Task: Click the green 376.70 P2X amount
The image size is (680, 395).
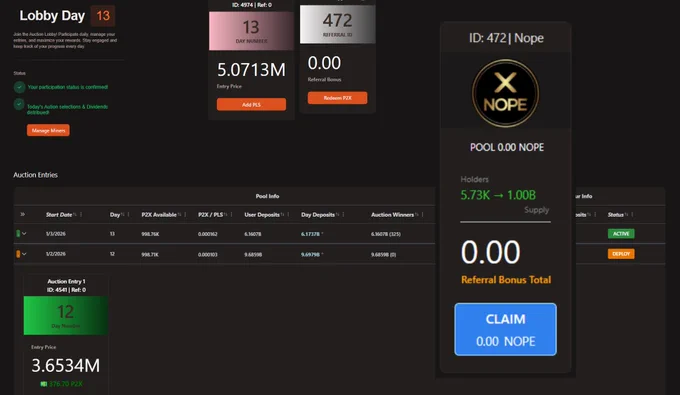Action: (65, 384)
